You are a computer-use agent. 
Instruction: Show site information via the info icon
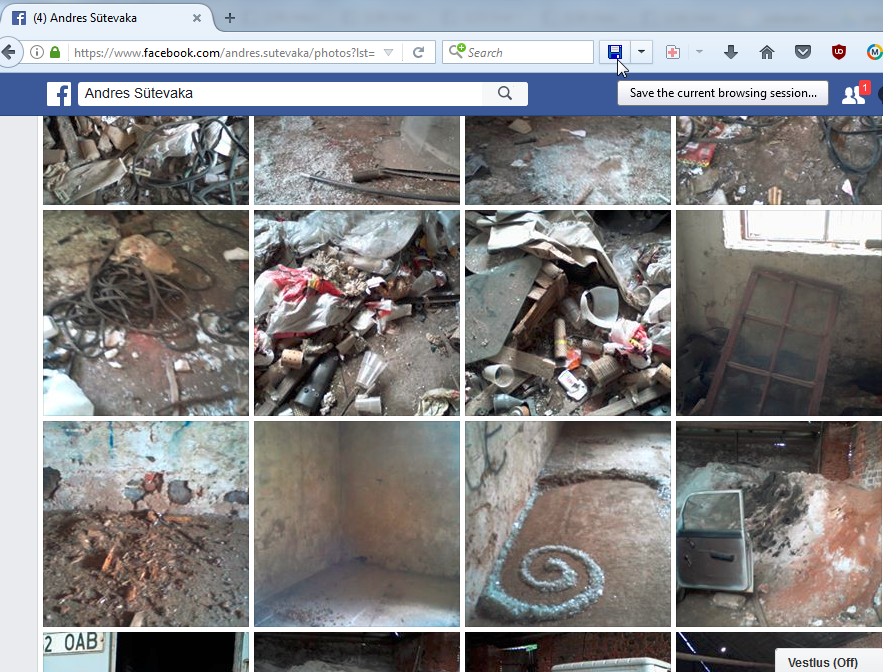[37, 52]
